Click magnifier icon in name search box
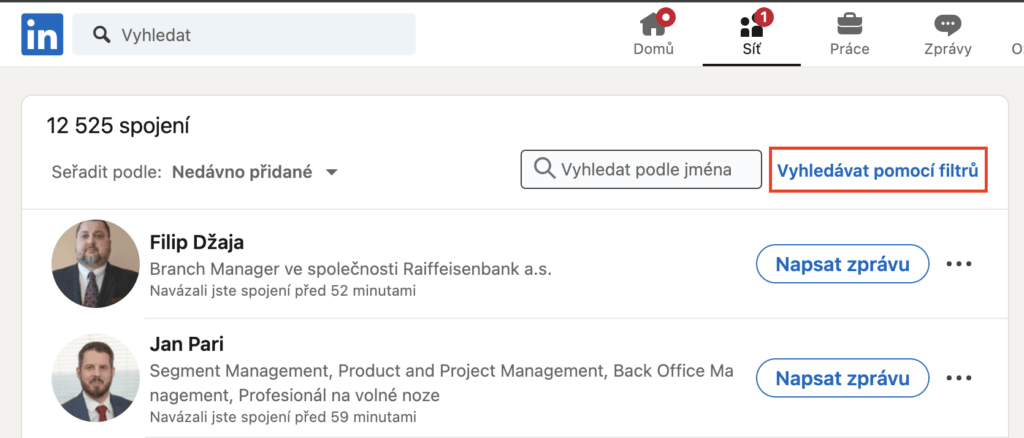This screenshot has height=438, width=1024. point(544,170)
